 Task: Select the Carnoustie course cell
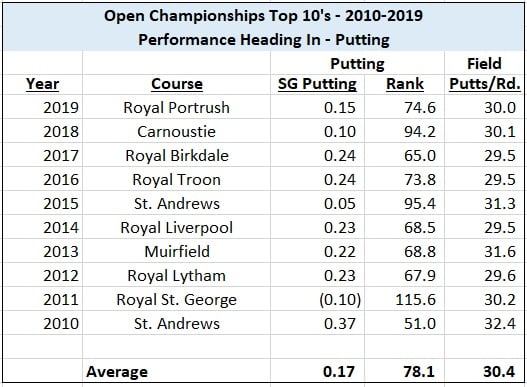click(x=176, y=132)
